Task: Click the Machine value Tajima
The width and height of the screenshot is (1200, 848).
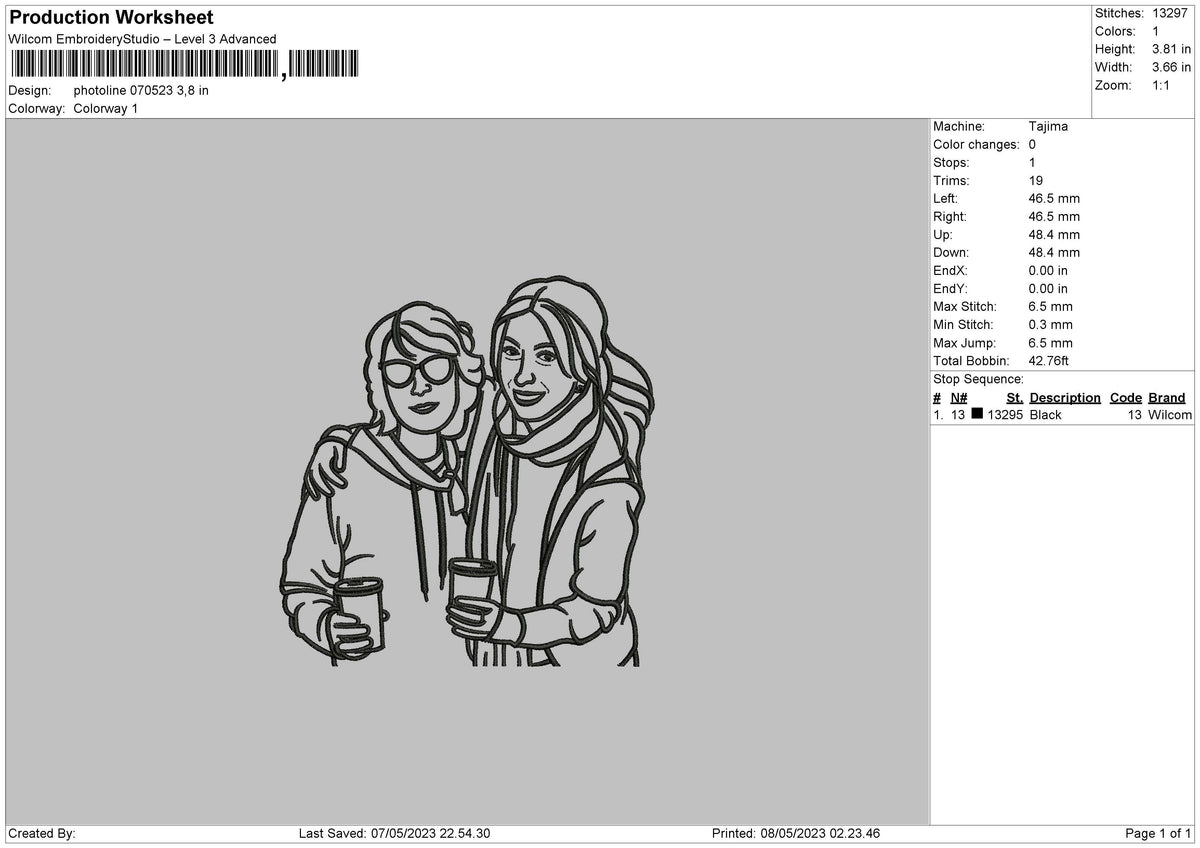Action: (1048, 126)
